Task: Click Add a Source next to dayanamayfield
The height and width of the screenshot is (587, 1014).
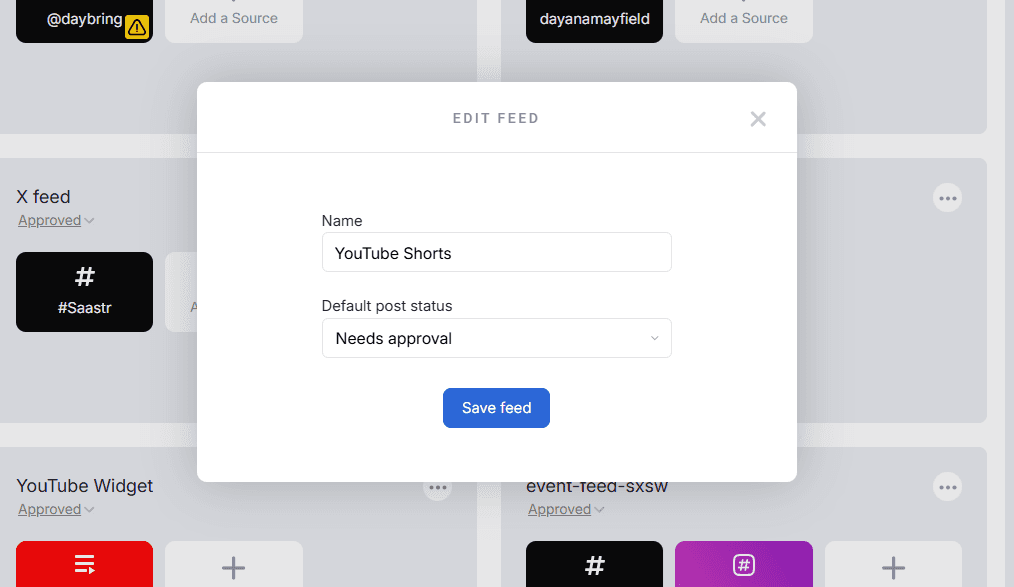Action: coord(743,17)
